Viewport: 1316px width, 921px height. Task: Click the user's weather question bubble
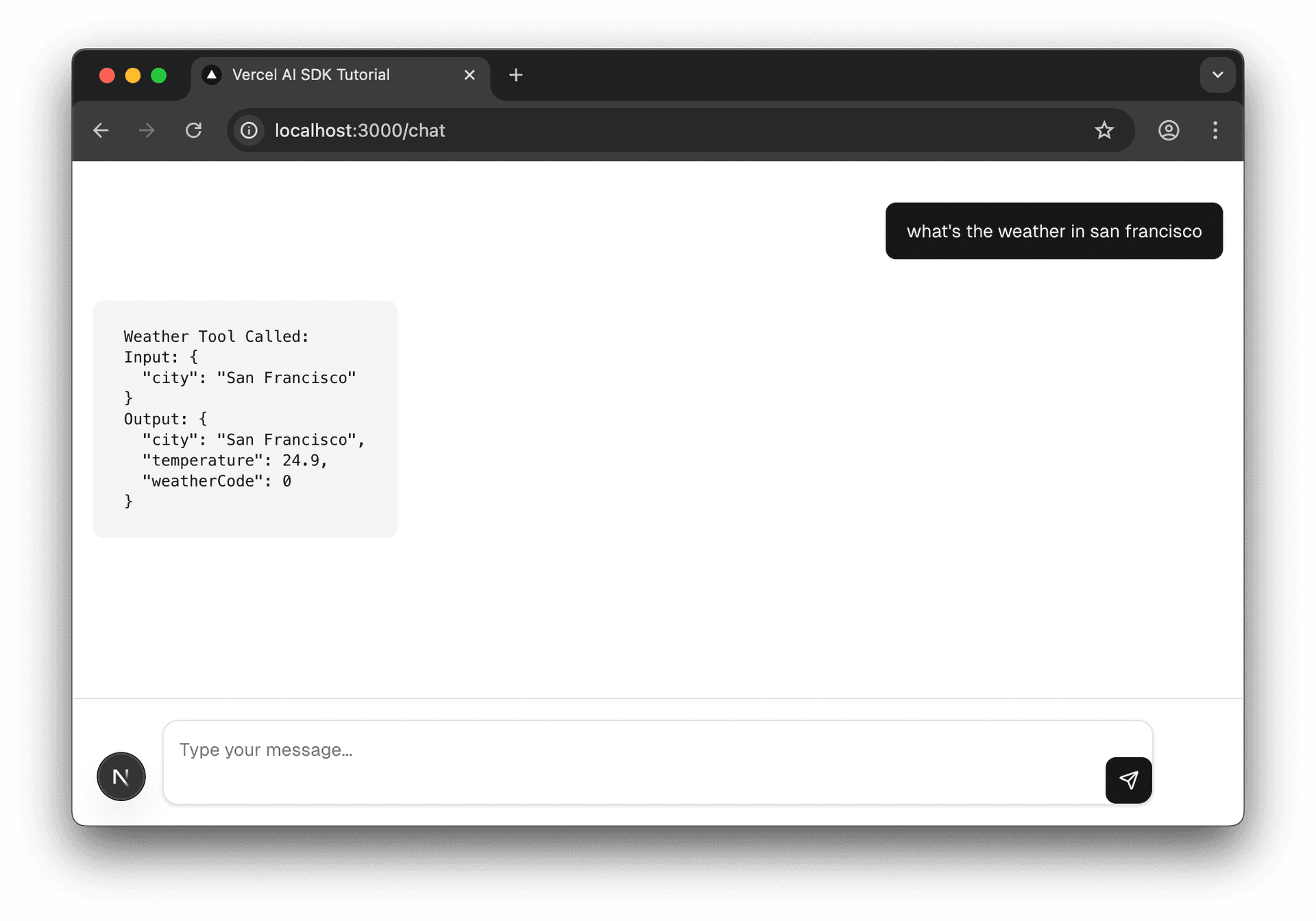click(x=1053, y=231)
